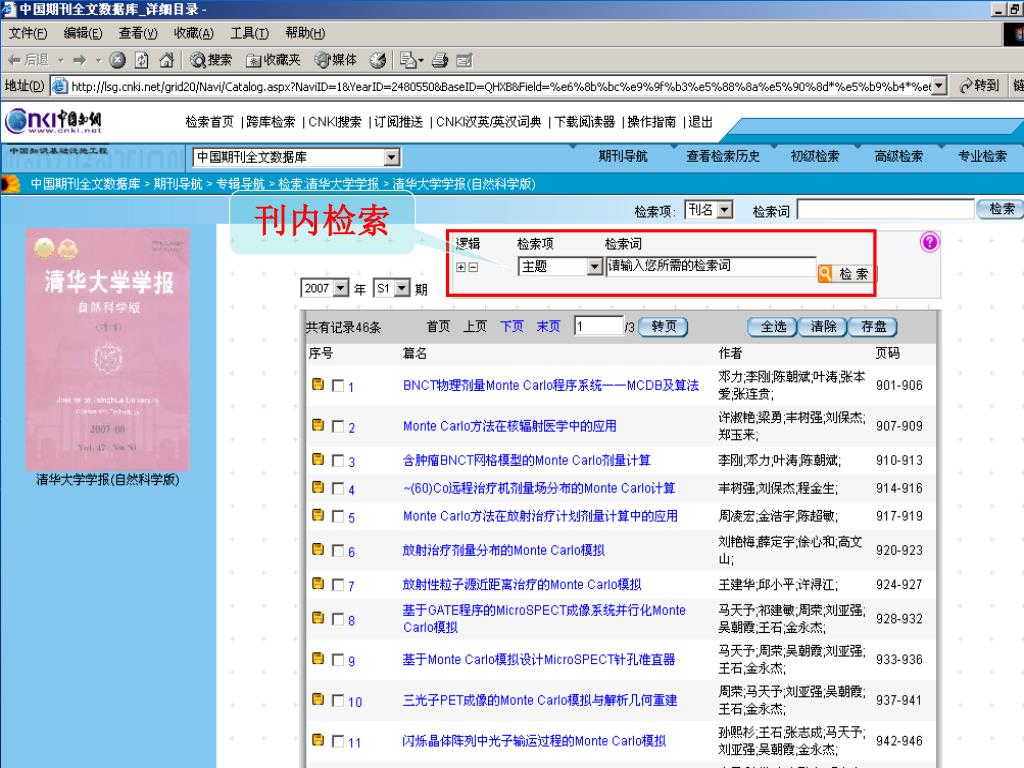Open the address bar URL dropdown arrow

pos(939,86)
